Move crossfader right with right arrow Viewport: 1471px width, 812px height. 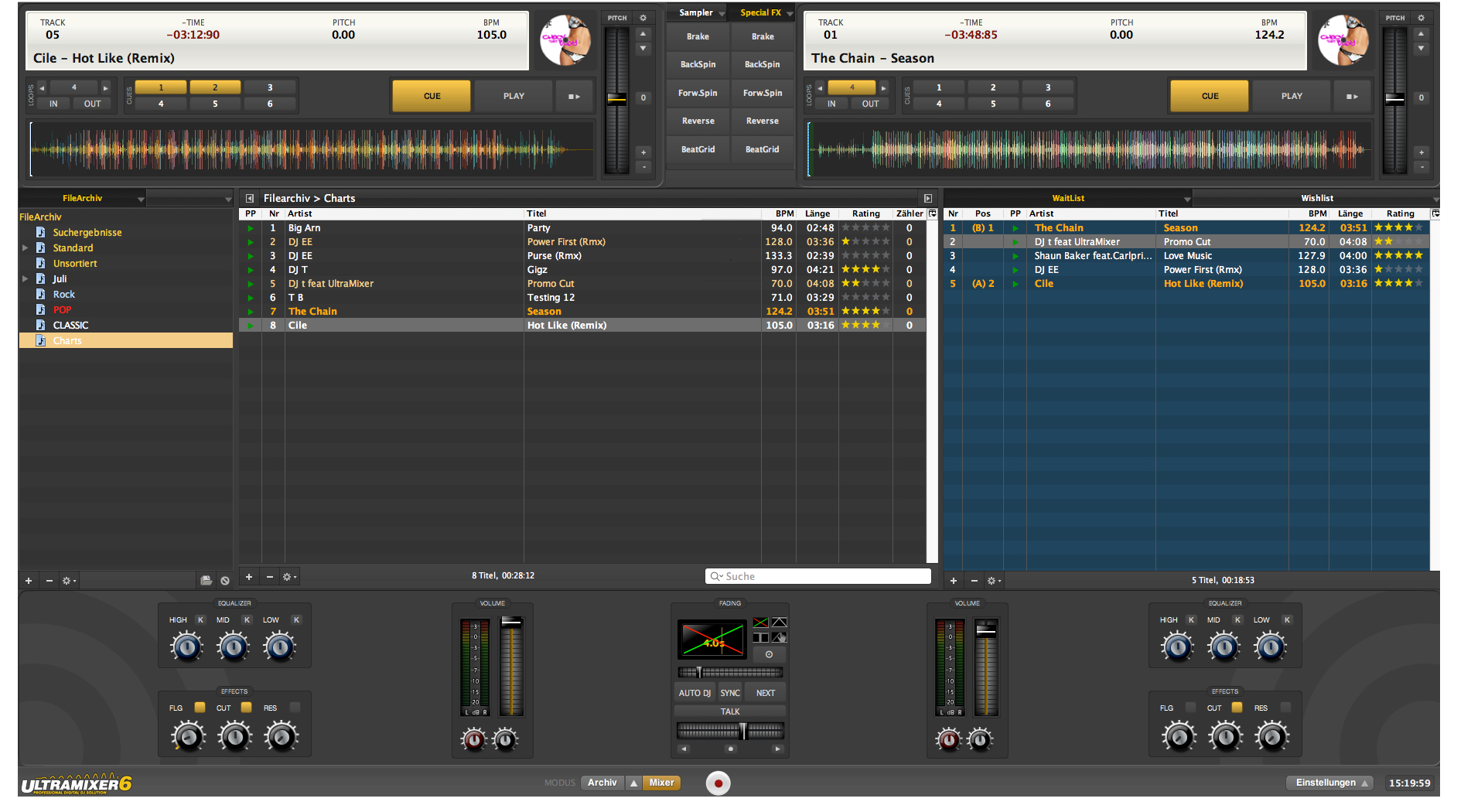tap(777, 749)
